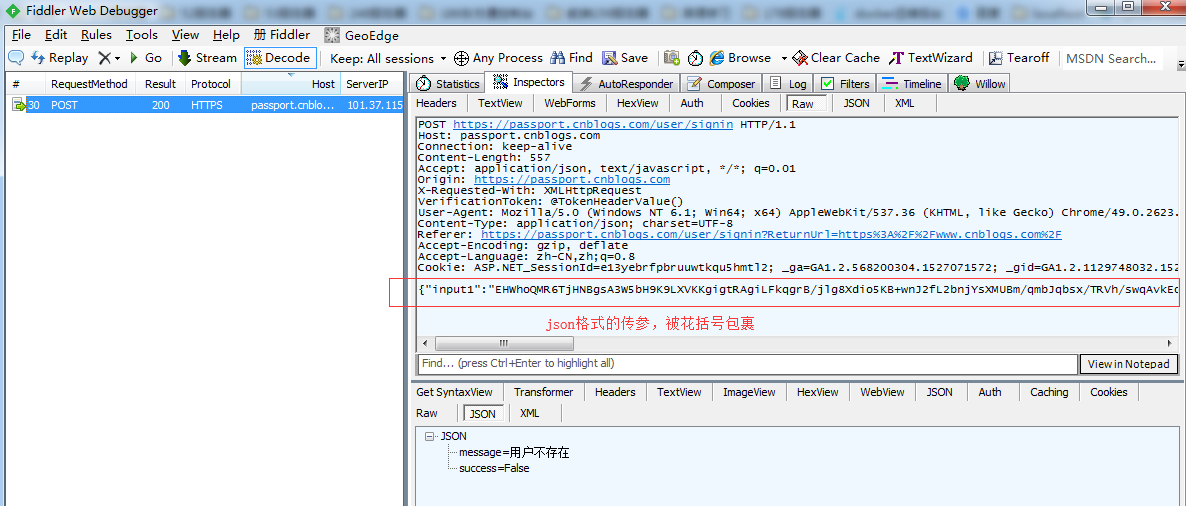Screen dimensions: 1186x506
Task: Collapse the JSON tree root node
Action: tap(430, 436)
